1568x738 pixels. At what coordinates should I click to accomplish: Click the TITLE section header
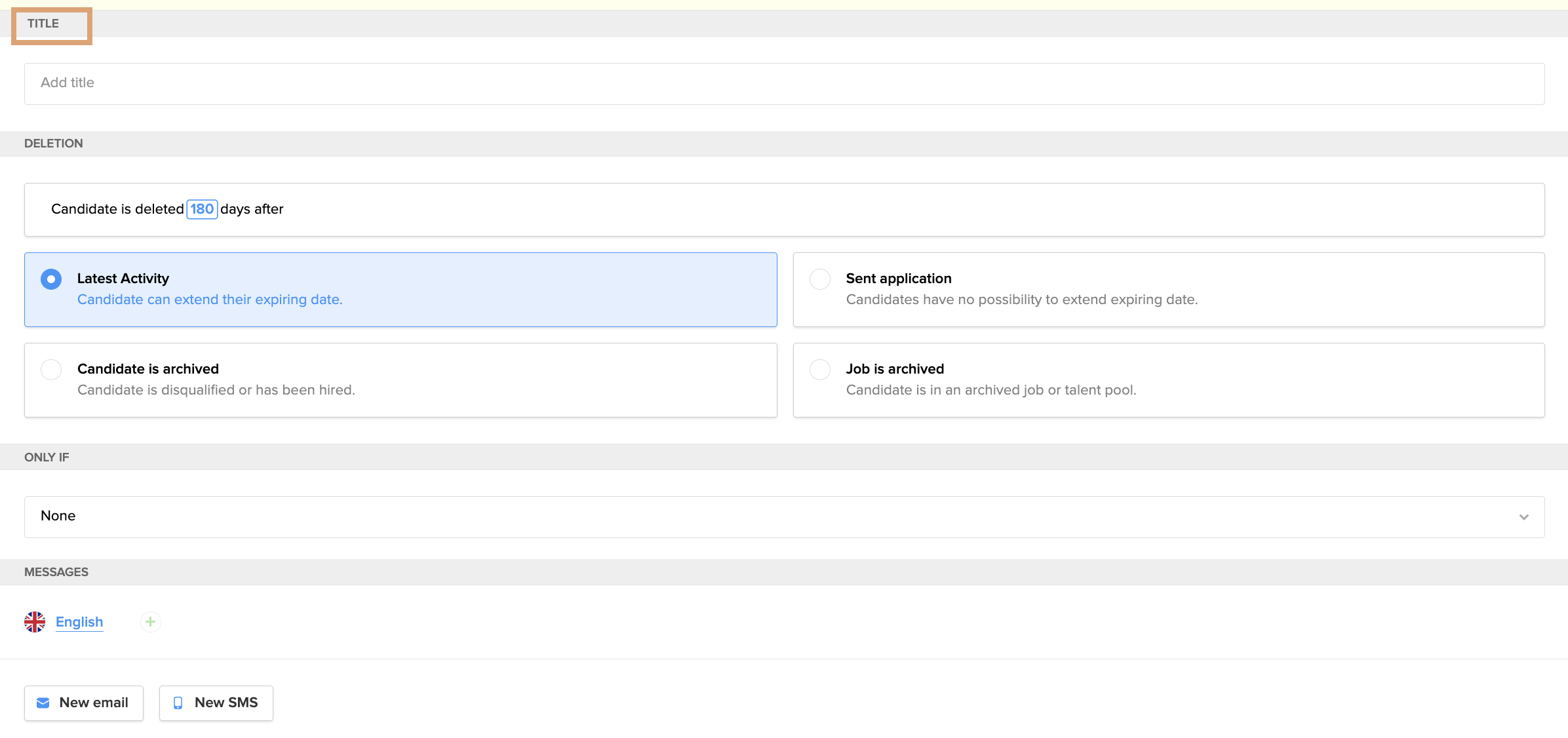coord(43,24)
